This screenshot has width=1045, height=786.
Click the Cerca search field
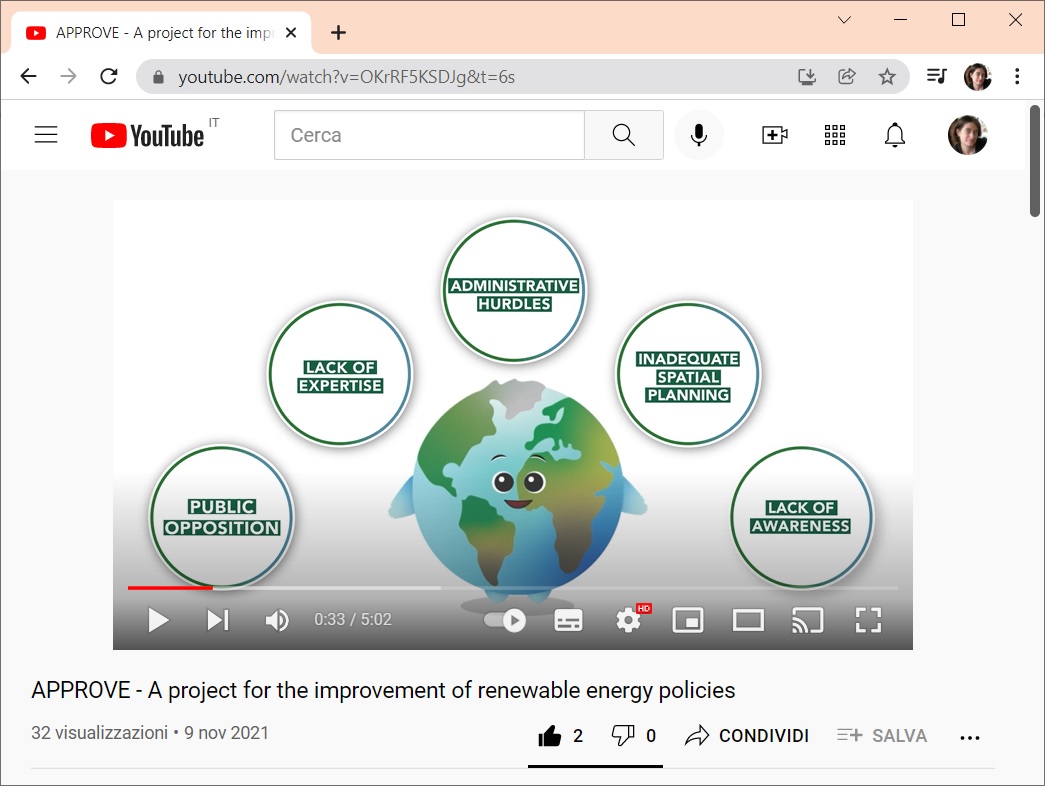[429, 135]
